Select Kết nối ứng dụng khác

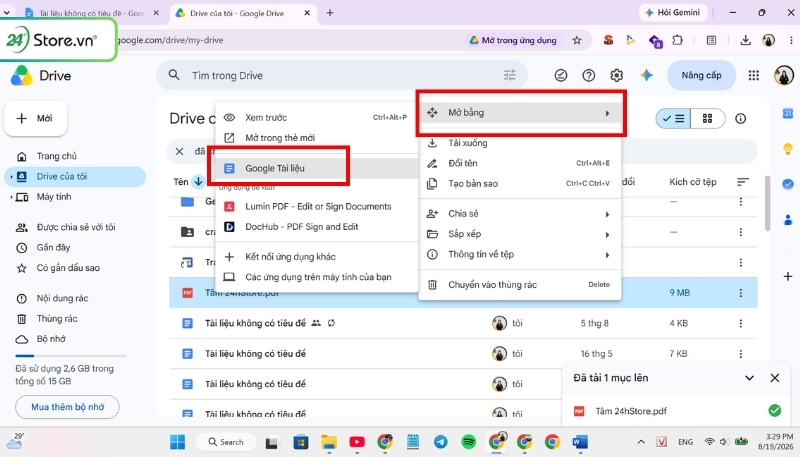[316, 257]
